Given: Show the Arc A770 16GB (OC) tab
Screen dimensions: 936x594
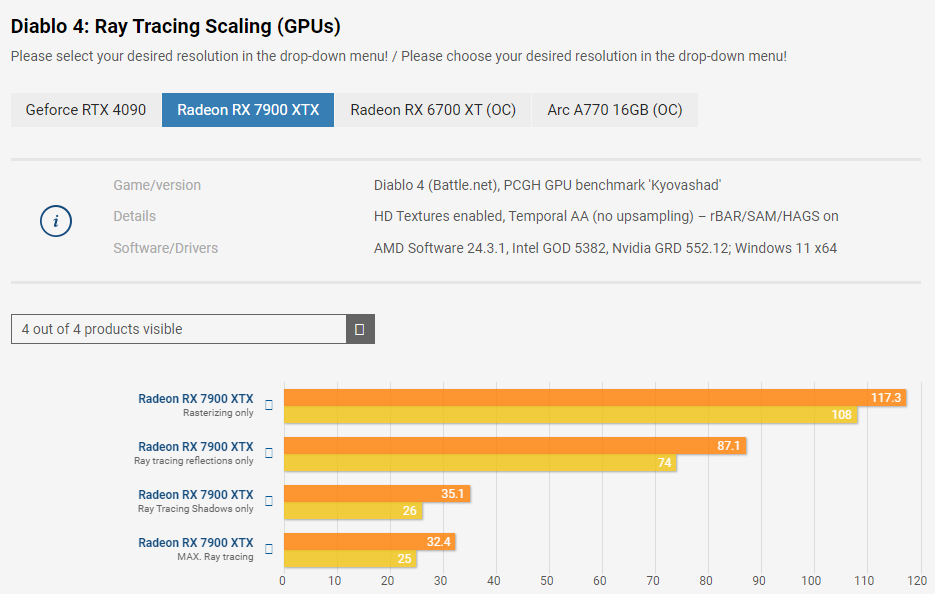Looking at the screenshot, I should tap(615, 110).
